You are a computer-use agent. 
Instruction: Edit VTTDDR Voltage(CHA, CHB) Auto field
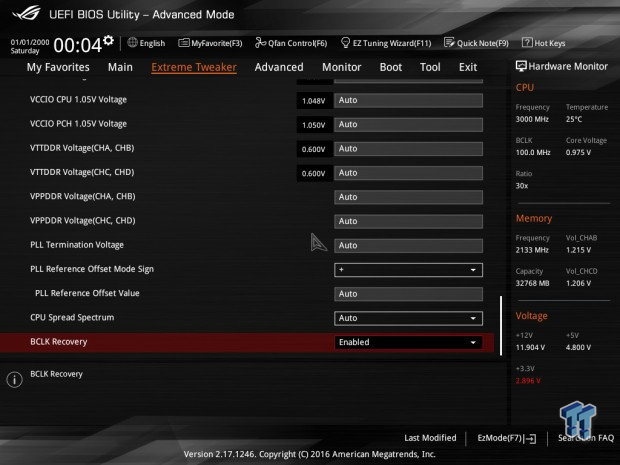(408, 149)
